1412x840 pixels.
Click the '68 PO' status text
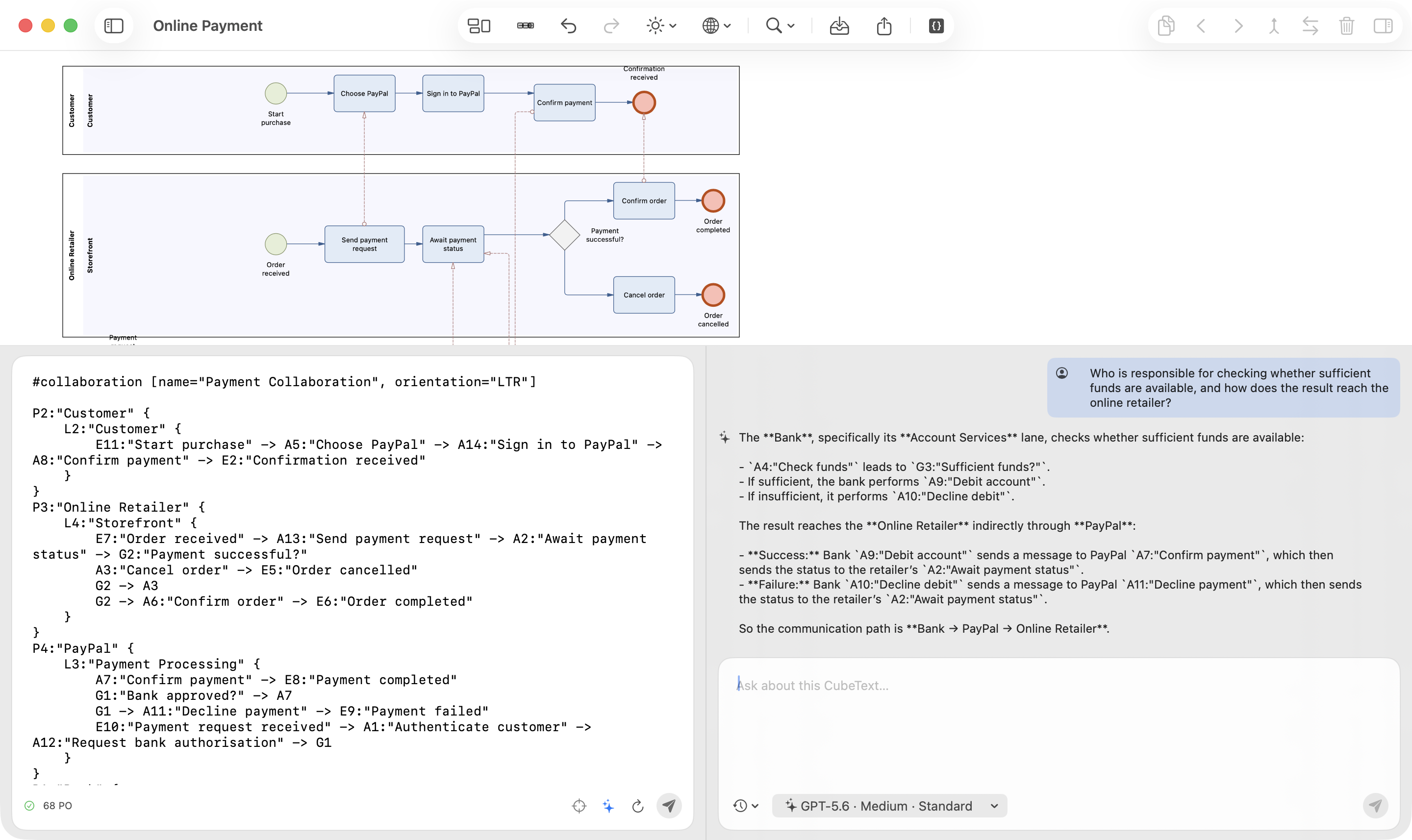(57, 806)
